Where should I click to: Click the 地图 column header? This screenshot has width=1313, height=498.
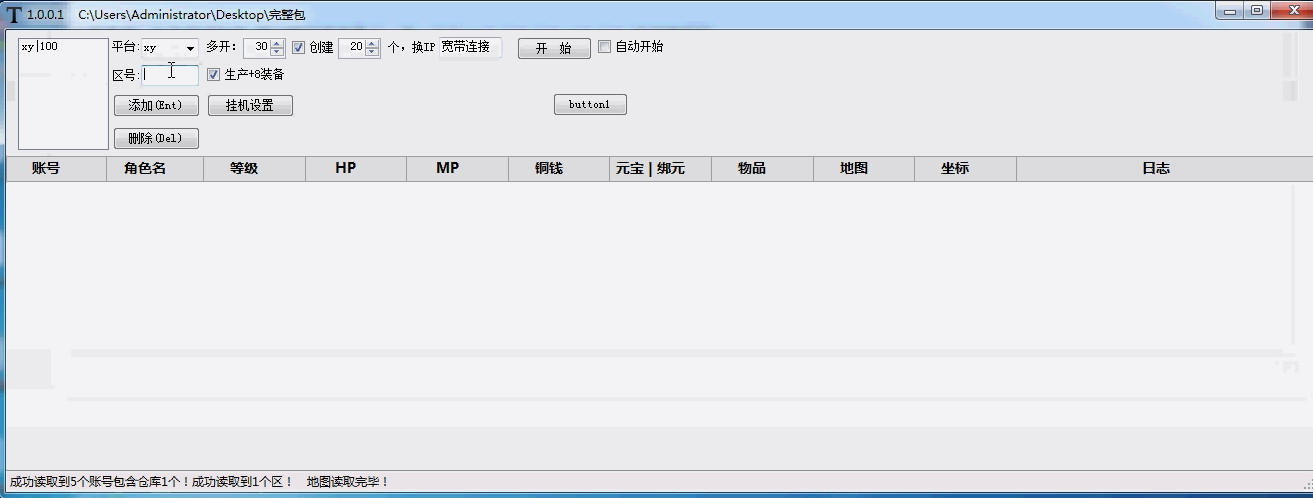click(864, 168)
